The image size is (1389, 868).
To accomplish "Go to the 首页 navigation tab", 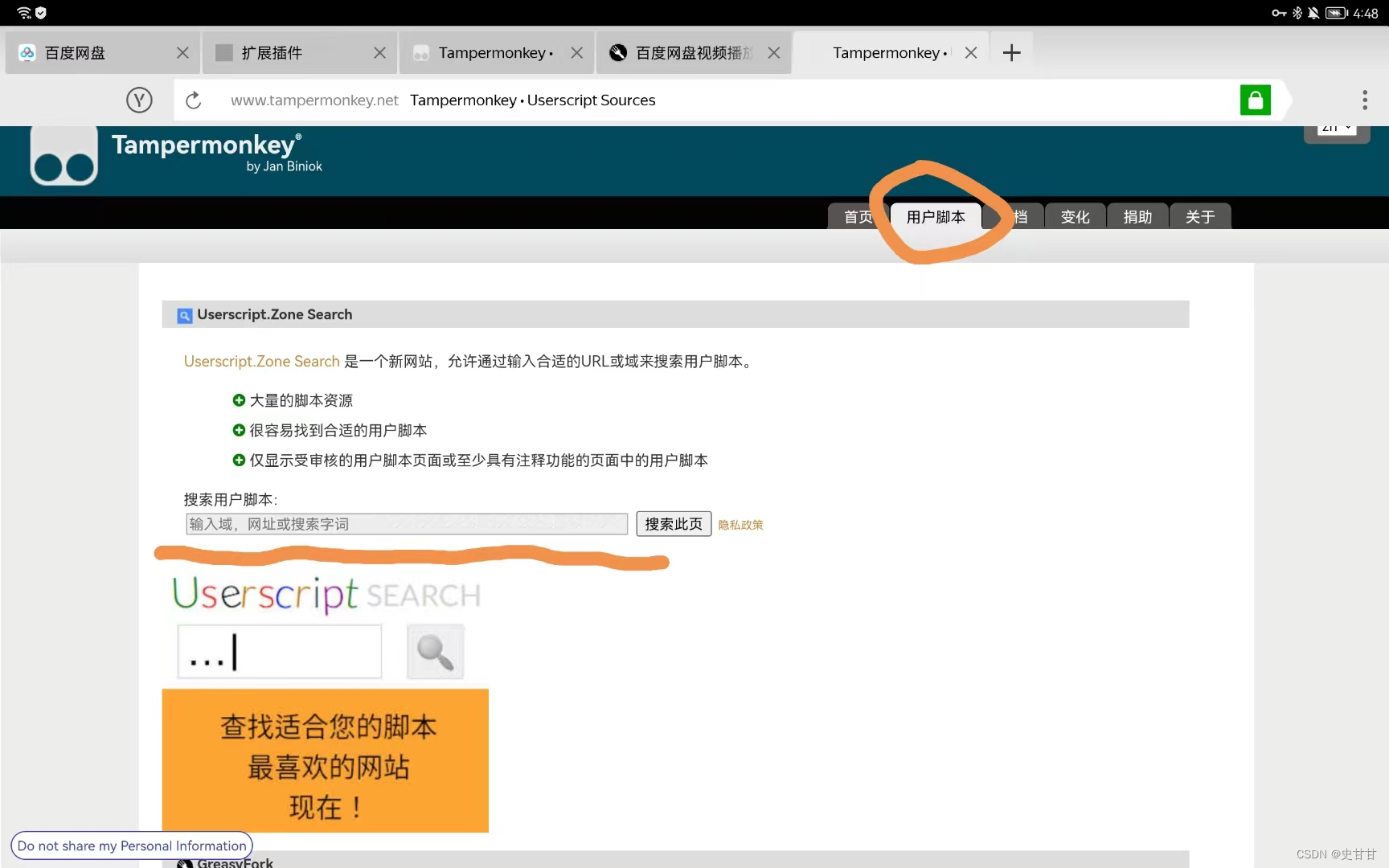I will click(858, 217).
